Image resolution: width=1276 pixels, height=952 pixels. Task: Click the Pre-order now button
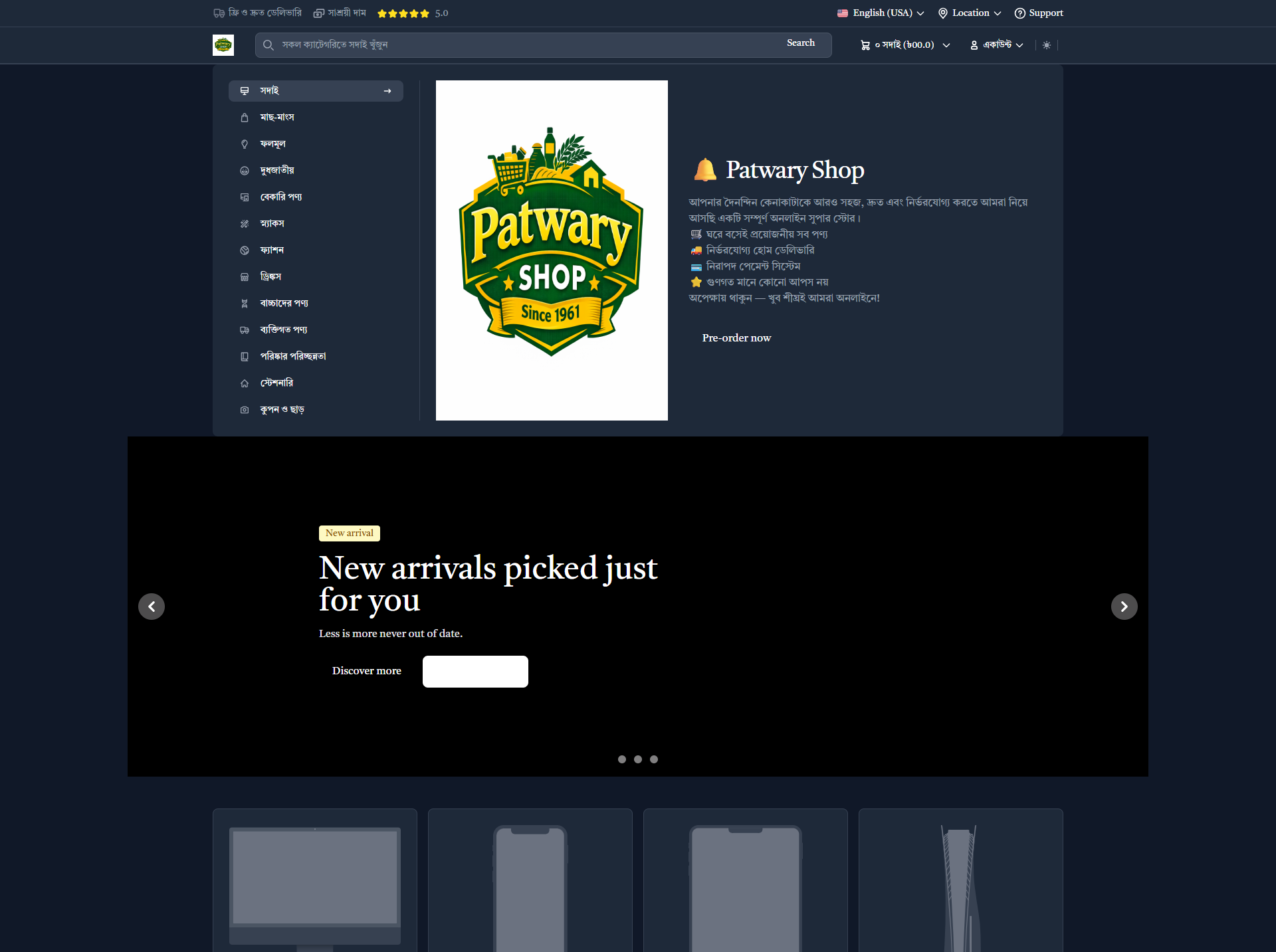click(x=736, y=337)
